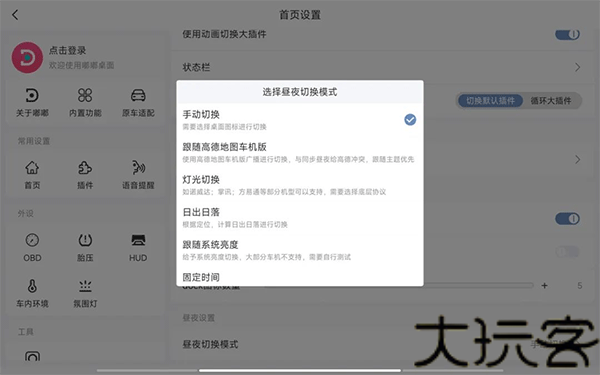The width and height of the screenshot is (600, 375).
Task: Choose 灯光切换 option
Action: (300, 185)
